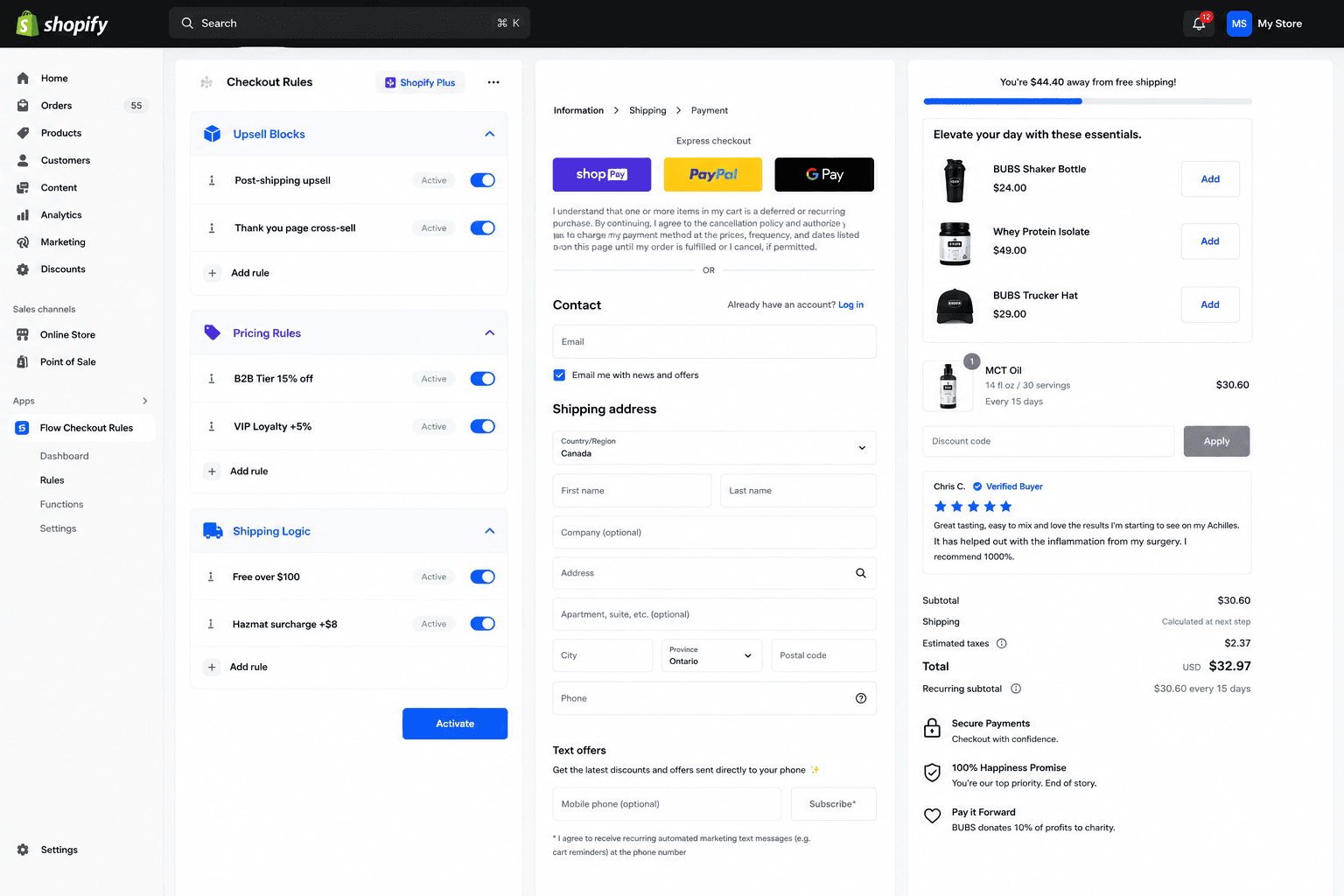Select the Functions sub-item

[61, 505]
